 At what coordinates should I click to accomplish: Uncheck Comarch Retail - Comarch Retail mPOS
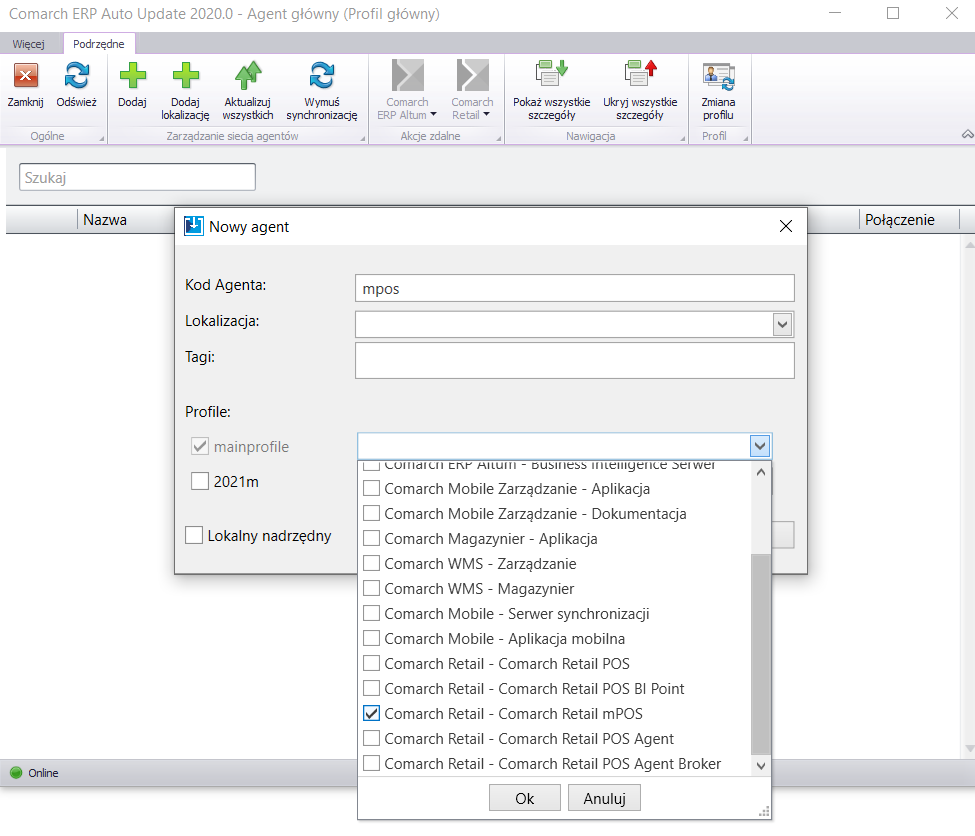tap(371, 713)
